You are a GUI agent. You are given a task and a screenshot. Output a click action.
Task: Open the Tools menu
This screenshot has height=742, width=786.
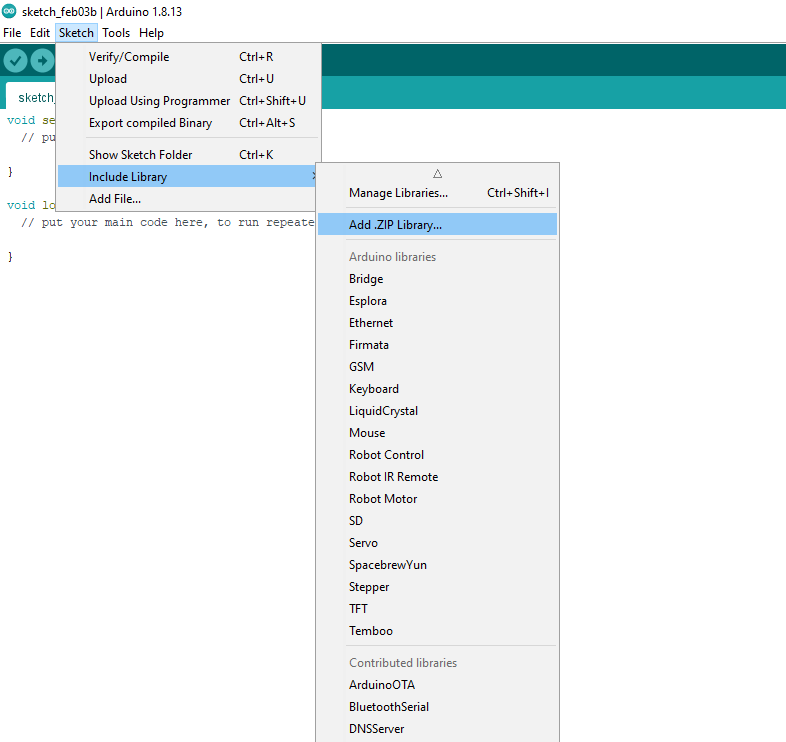116,33
